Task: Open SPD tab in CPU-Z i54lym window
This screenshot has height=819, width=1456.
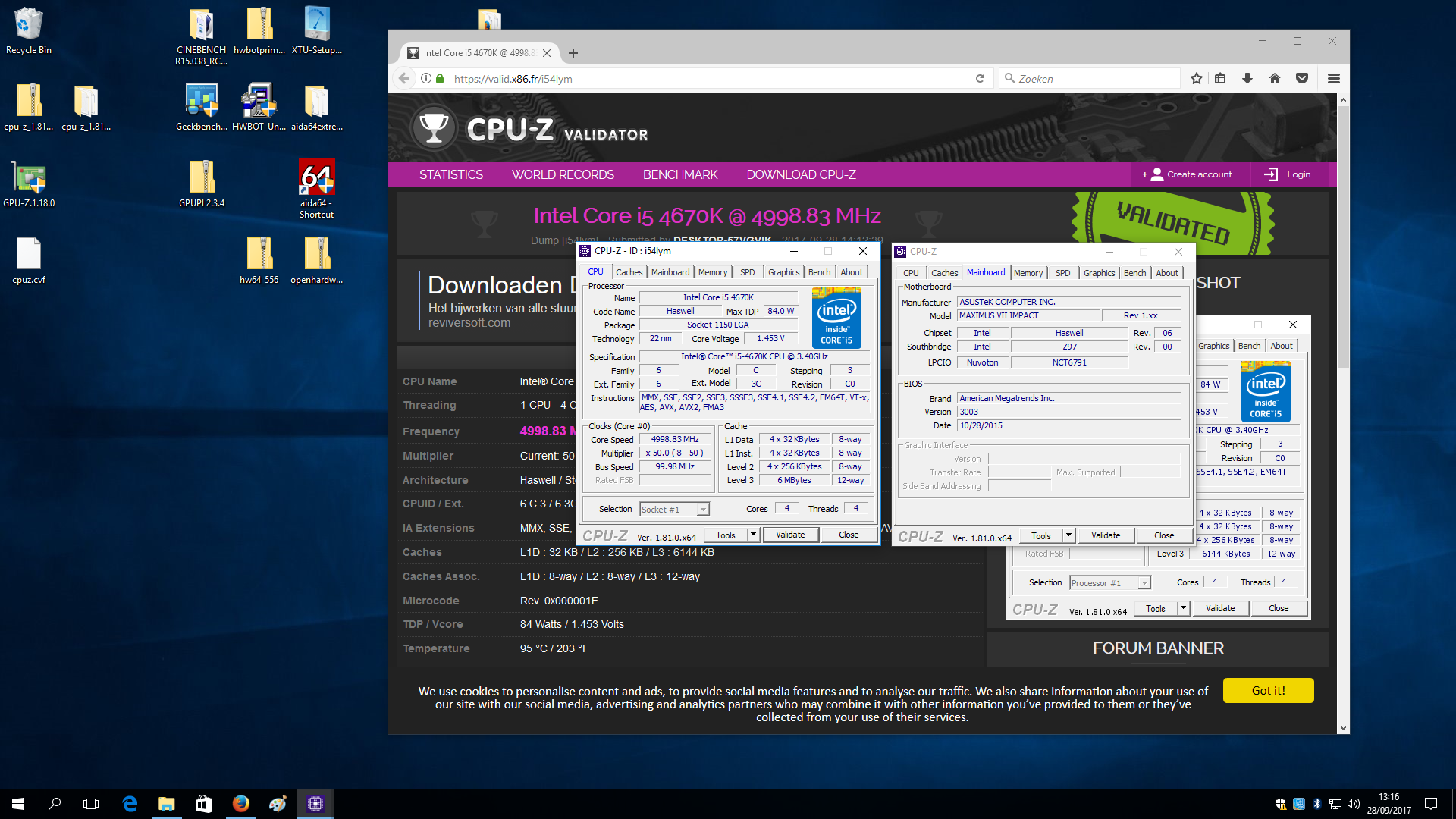Action: 747,272
